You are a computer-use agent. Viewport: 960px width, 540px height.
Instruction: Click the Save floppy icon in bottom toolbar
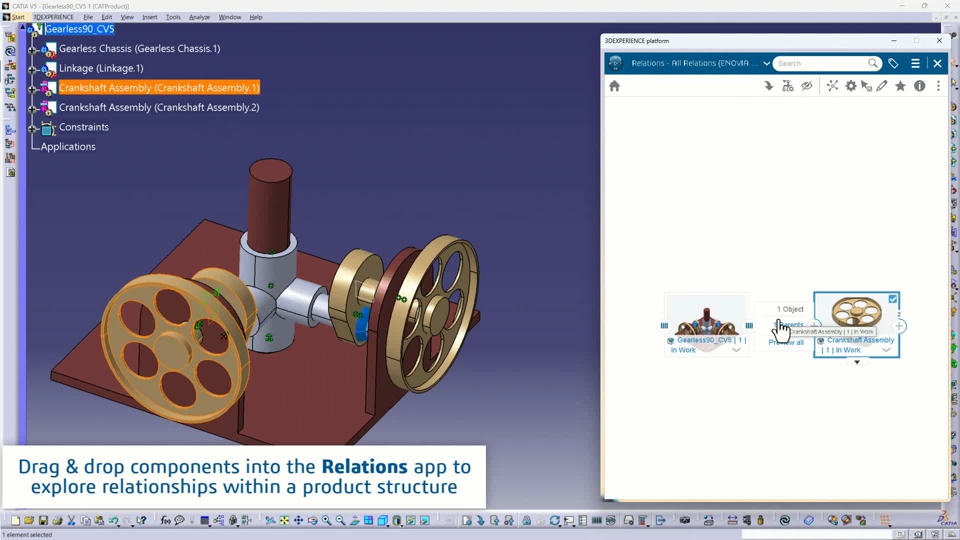(43, 520)
